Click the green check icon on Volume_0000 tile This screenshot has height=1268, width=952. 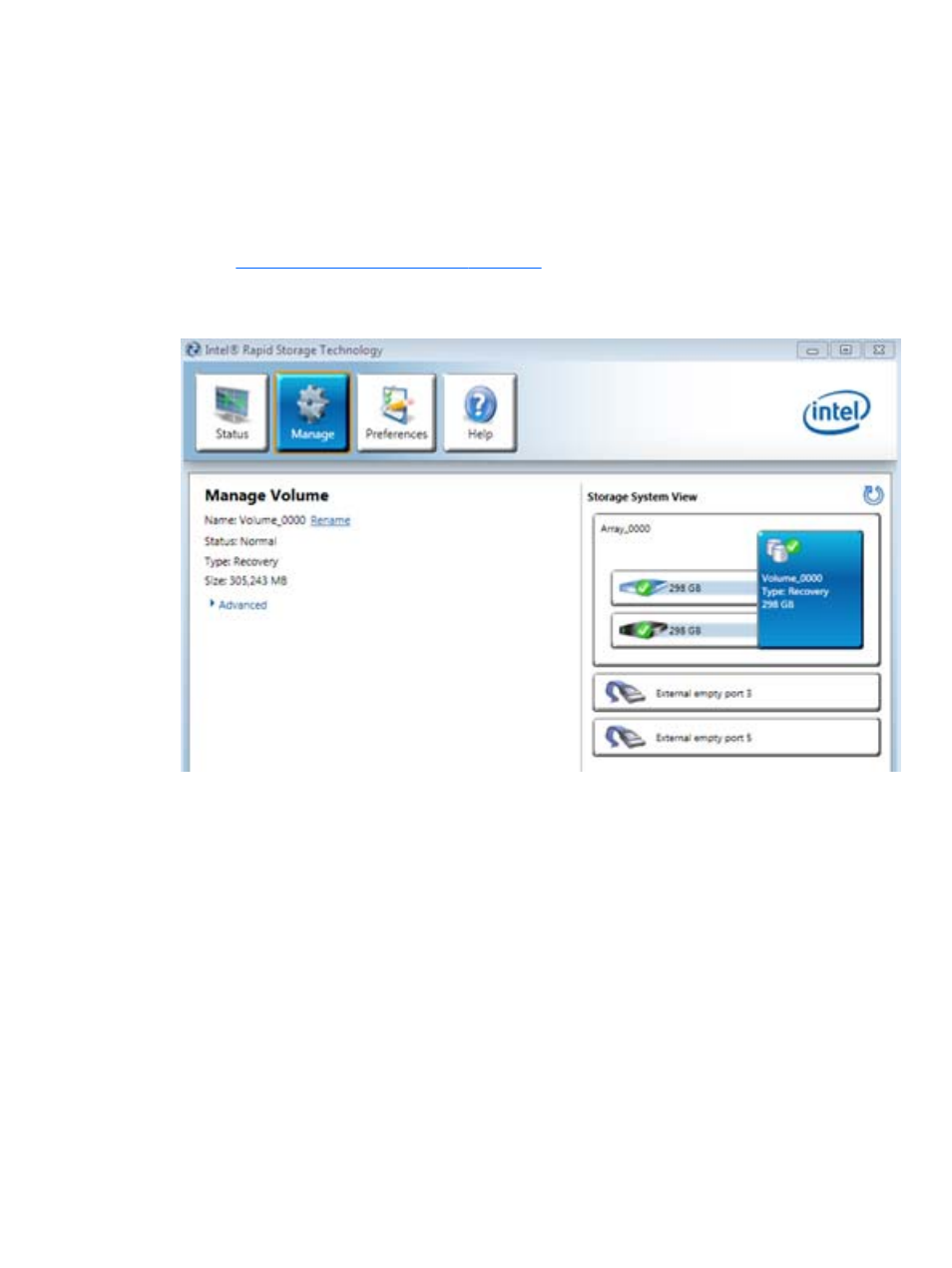(x=792, y=546)
